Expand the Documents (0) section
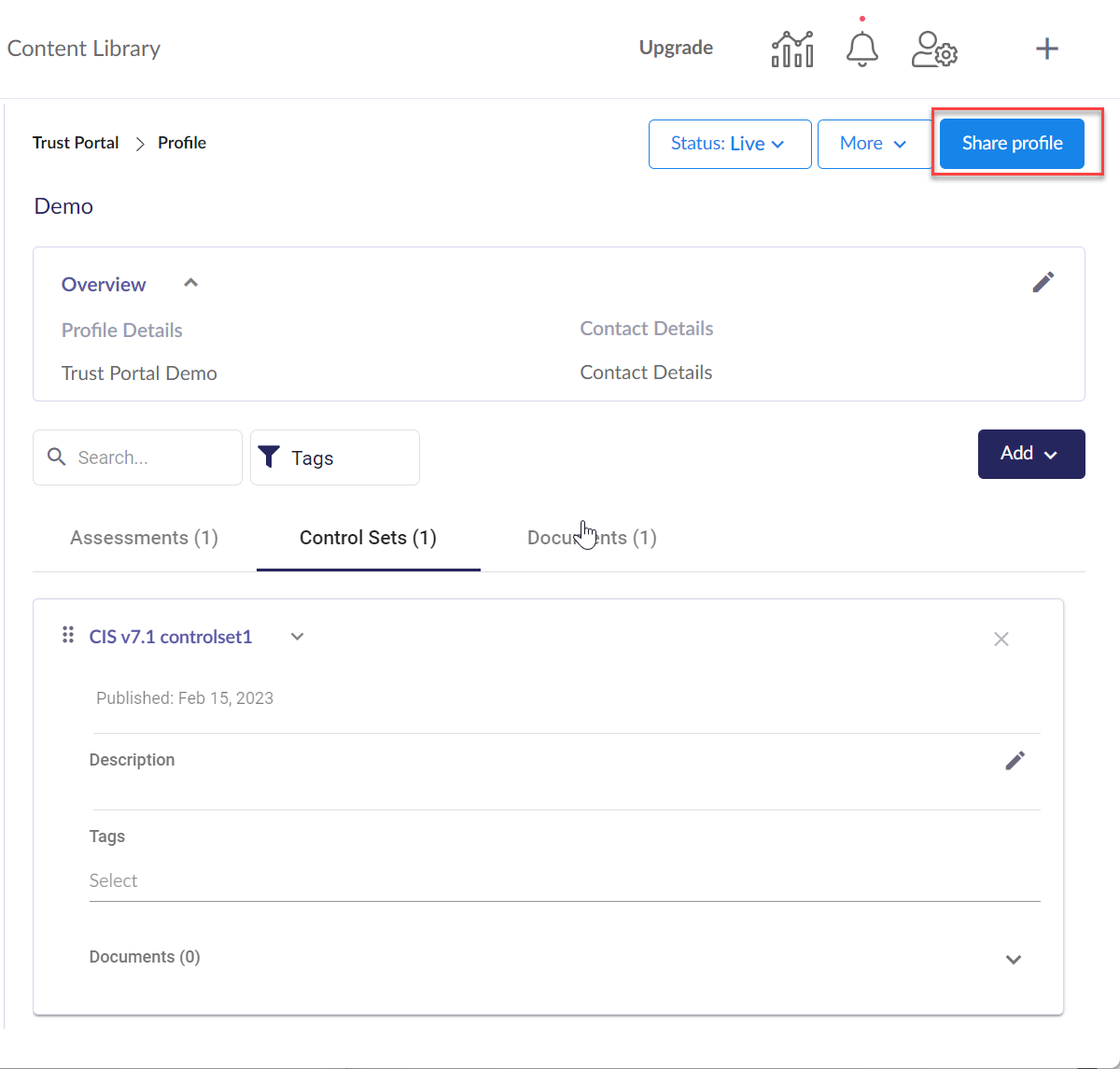Image resolution: width=1120 pixels, height=1069 pixels. pyautogui.click(x=1013, y=960)
